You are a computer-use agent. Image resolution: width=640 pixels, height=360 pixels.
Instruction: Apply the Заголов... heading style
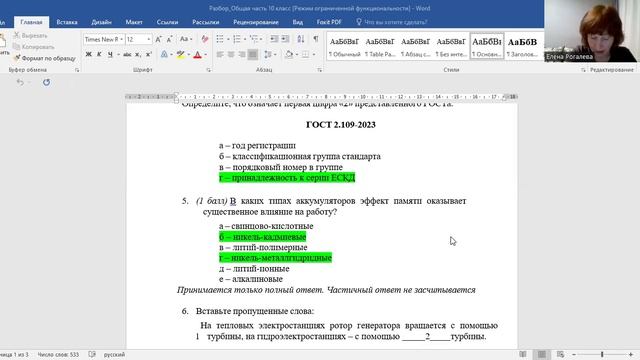coord(522,47)
